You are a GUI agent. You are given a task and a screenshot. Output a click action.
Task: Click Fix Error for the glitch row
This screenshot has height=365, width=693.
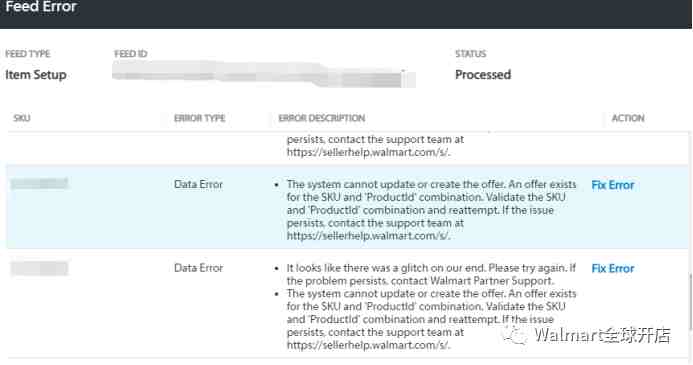613,269
